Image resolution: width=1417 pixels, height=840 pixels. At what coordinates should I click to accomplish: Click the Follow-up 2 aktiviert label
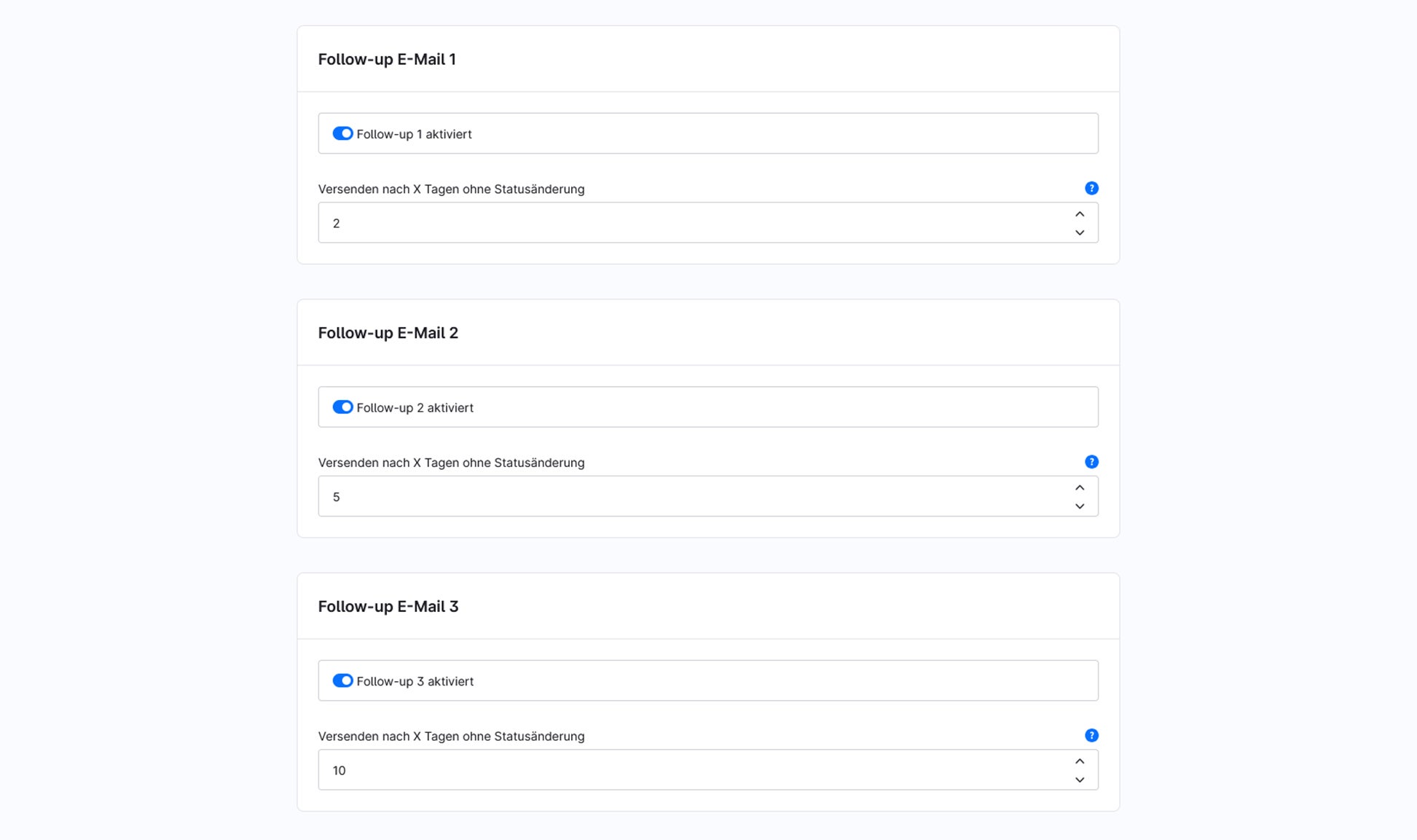click(x=415, y=408)
